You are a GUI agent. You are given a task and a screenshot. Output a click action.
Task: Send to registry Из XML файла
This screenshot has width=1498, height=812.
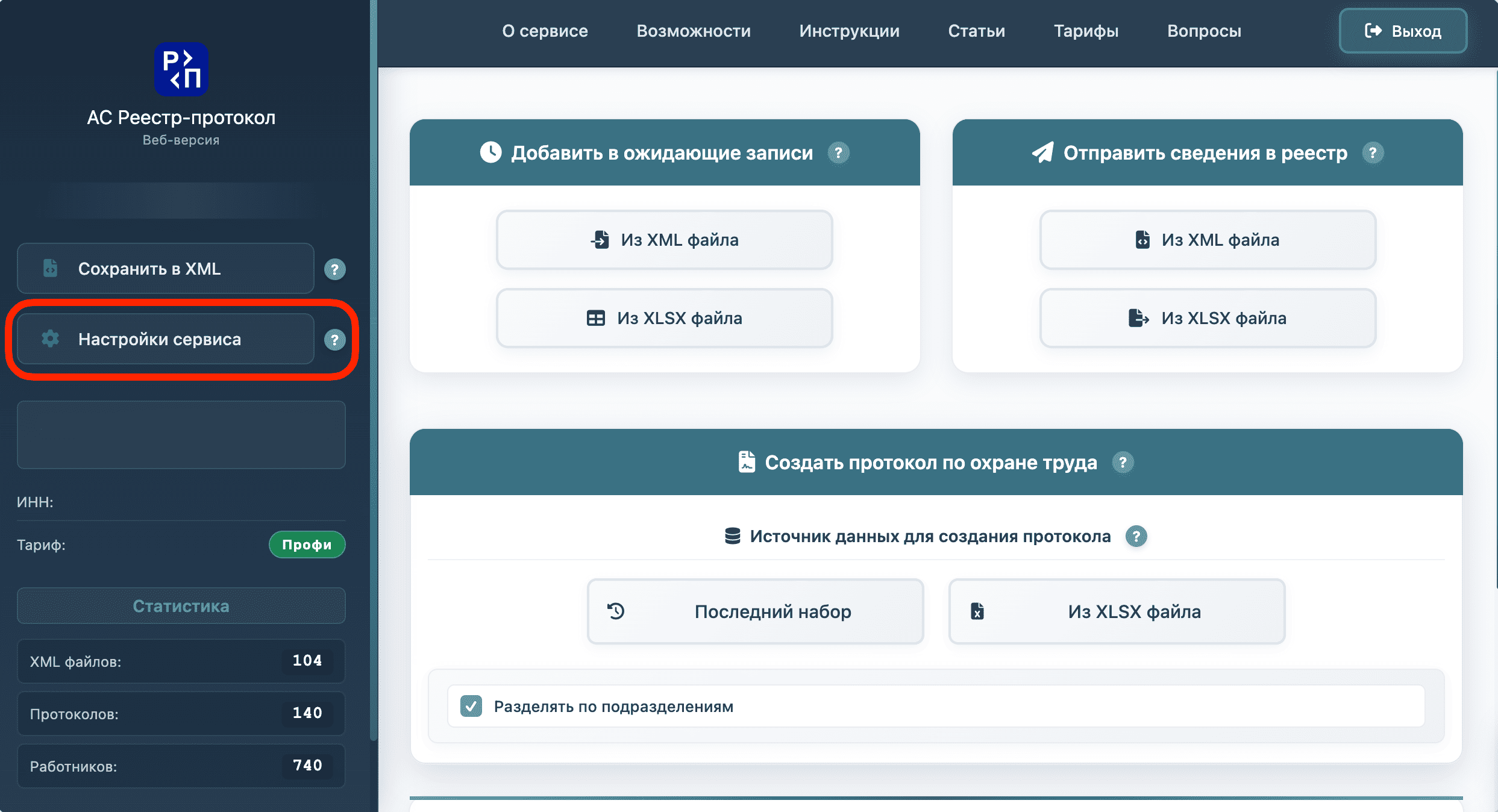(1208, 240)
